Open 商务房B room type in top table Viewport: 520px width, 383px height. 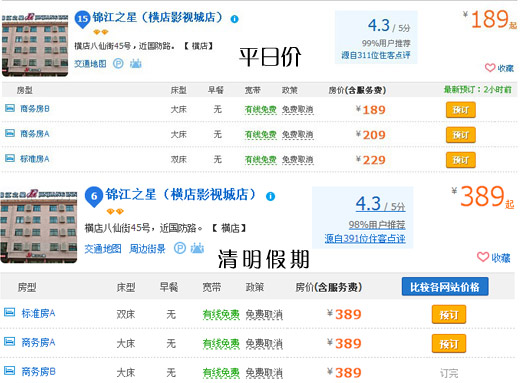[x=35, y=109]
